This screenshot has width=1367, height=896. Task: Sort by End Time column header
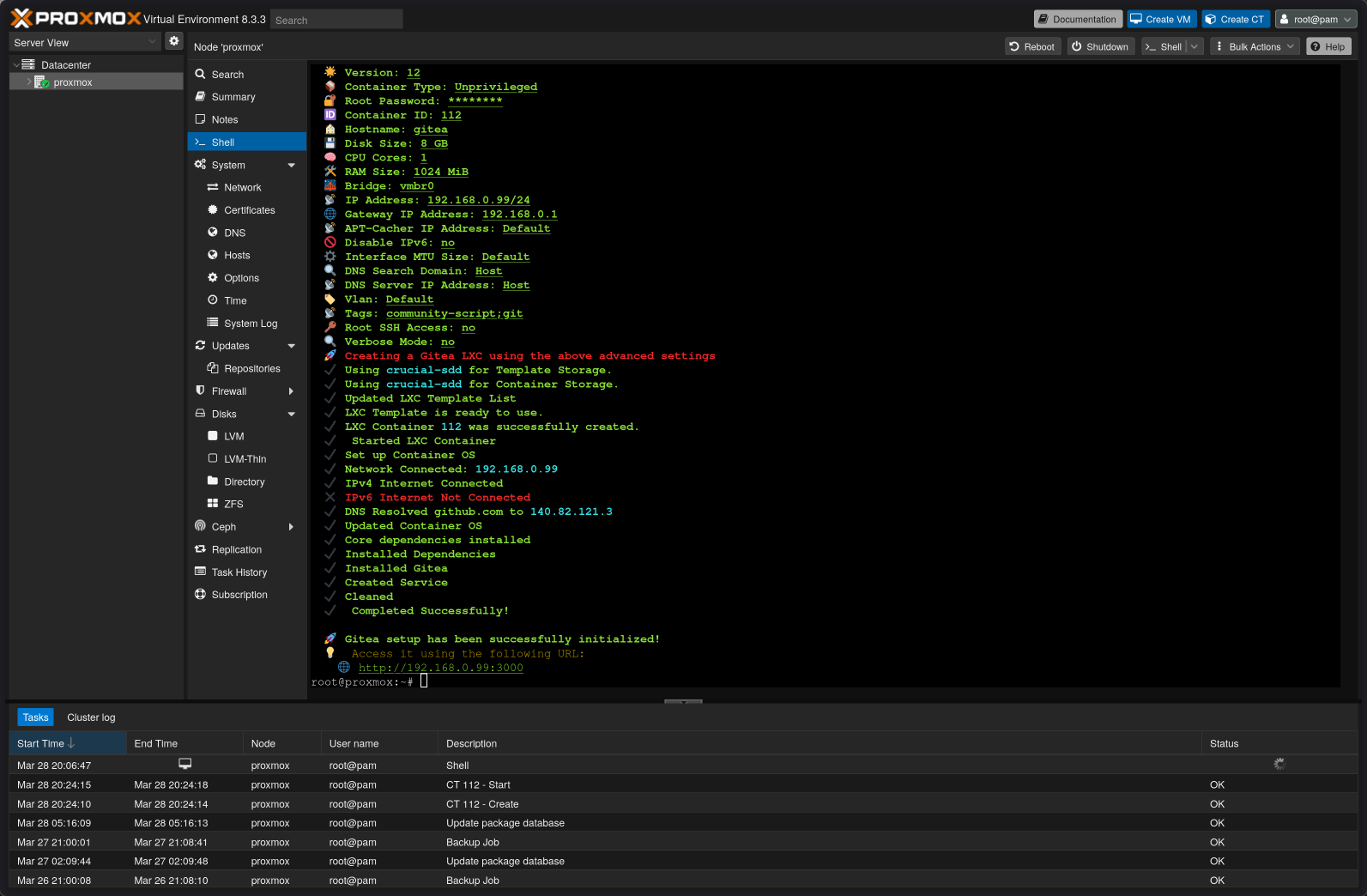point(184,743)
